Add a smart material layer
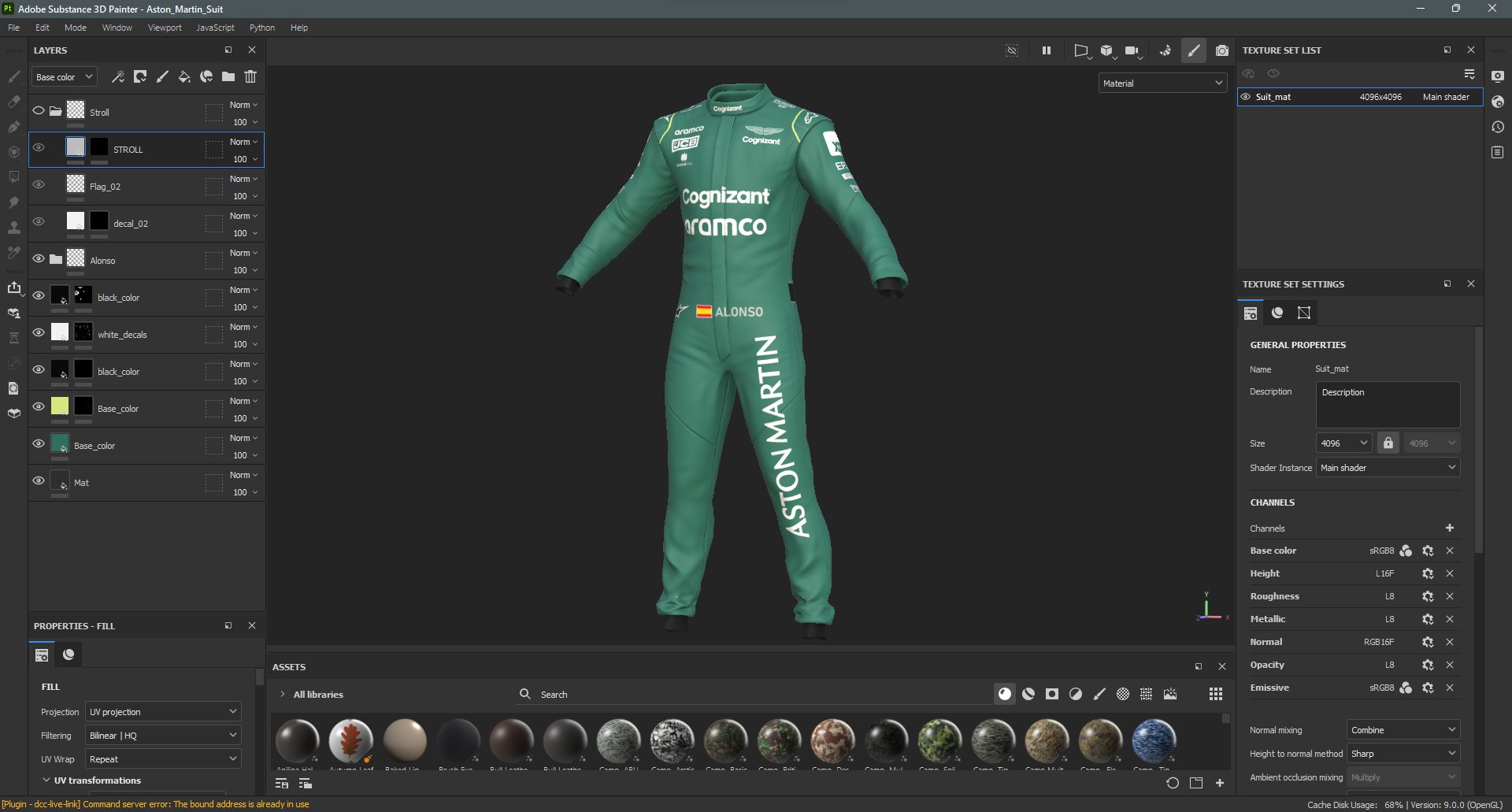 point(206,76)
